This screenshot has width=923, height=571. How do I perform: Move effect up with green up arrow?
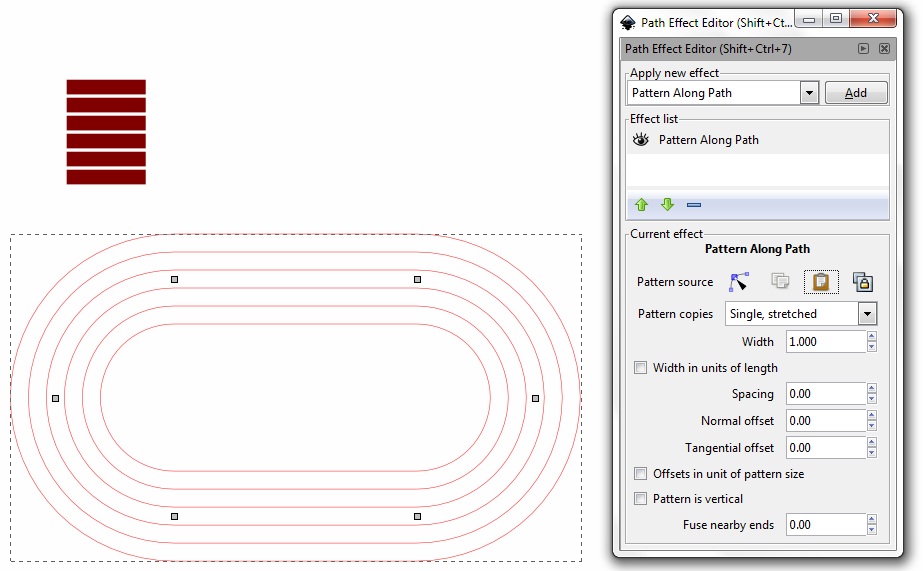pyautogui.click(x=642, y=205)
